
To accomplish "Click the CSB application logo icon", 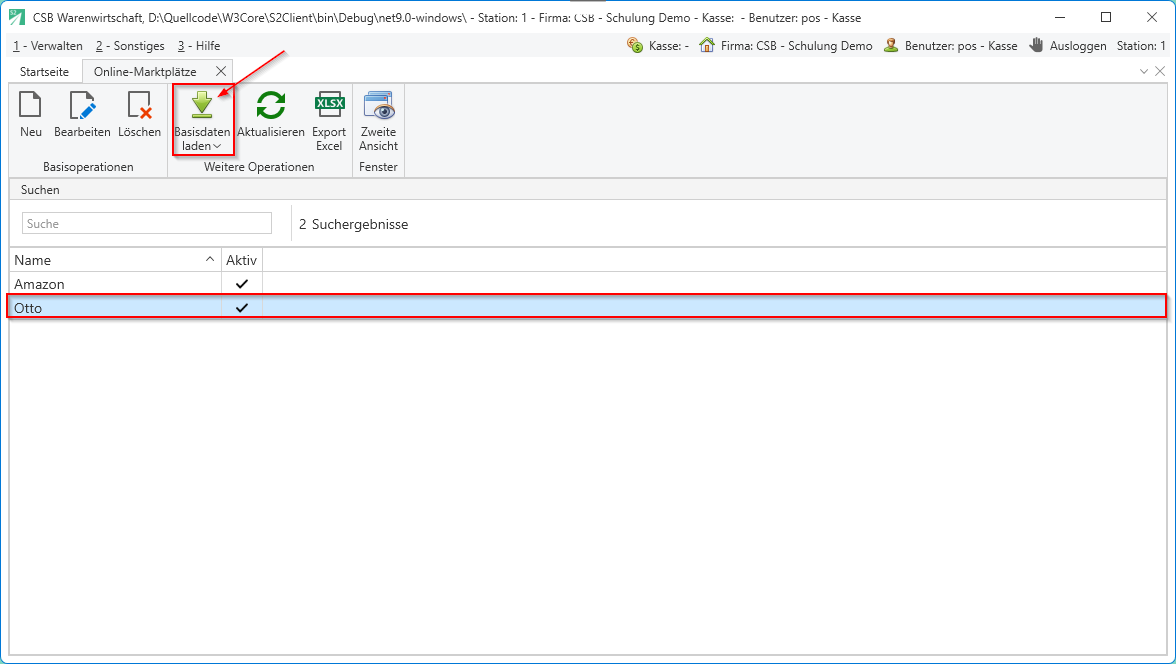I will pyautogui.click(x=16, y=17).
